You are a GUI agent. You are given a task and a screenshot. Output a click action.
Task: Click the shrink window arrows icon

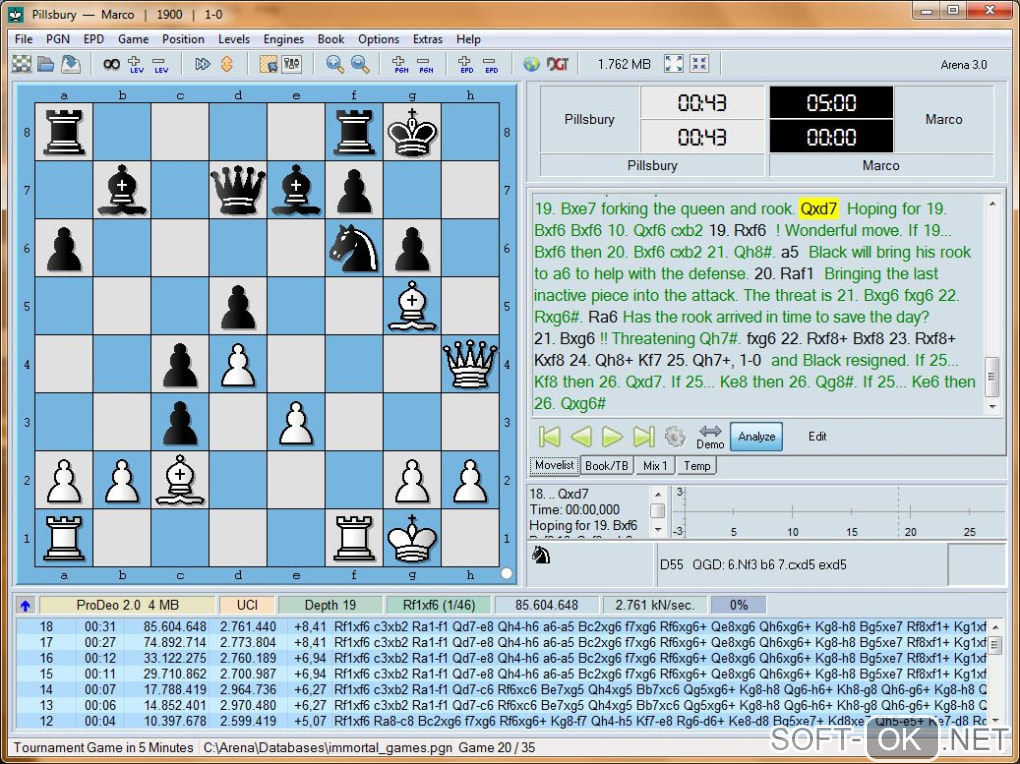point(699,64)
